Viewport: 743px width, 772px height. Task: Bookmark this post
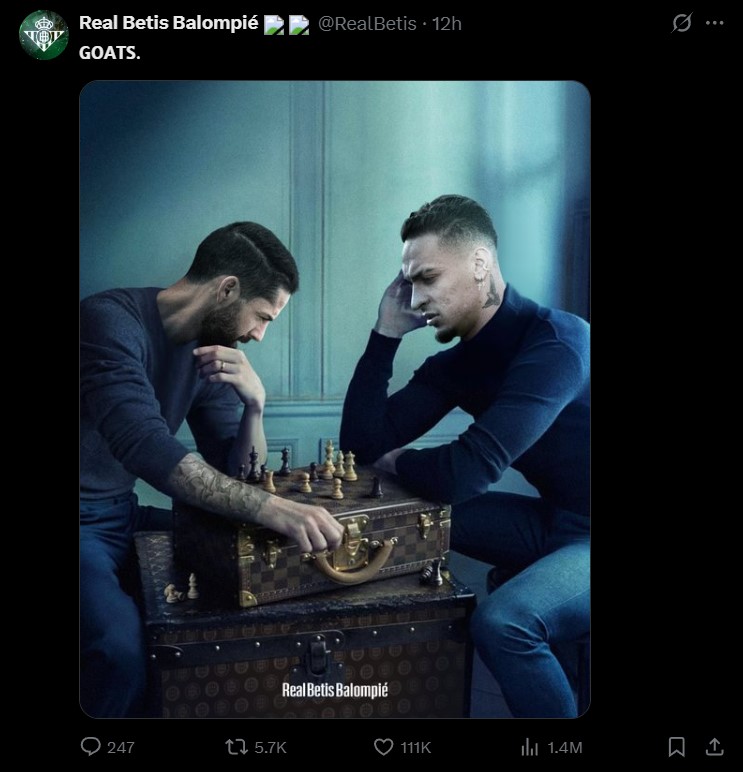[x=676, y=747]
